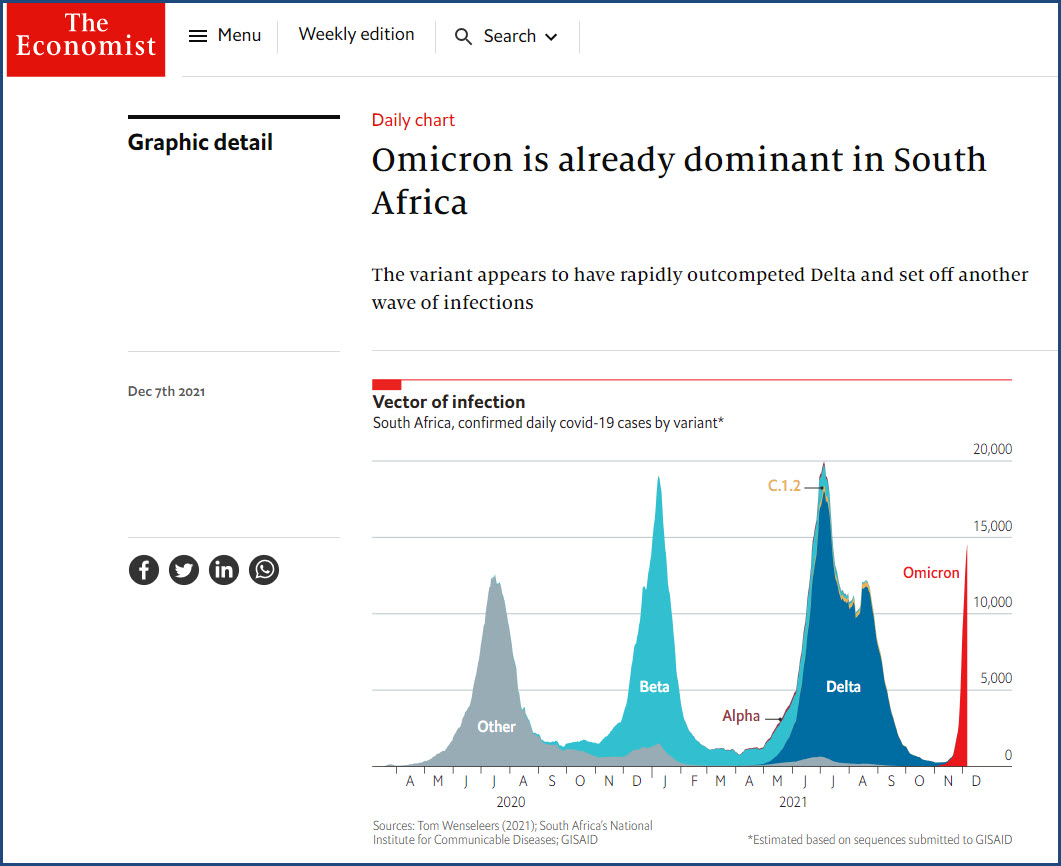Open the Daily chart category link
This screenshot has width=1061, height=866.
pos(413,120)
